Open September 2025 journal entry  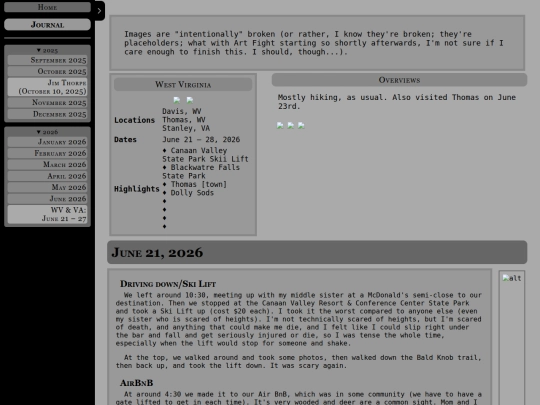(48, 60)
